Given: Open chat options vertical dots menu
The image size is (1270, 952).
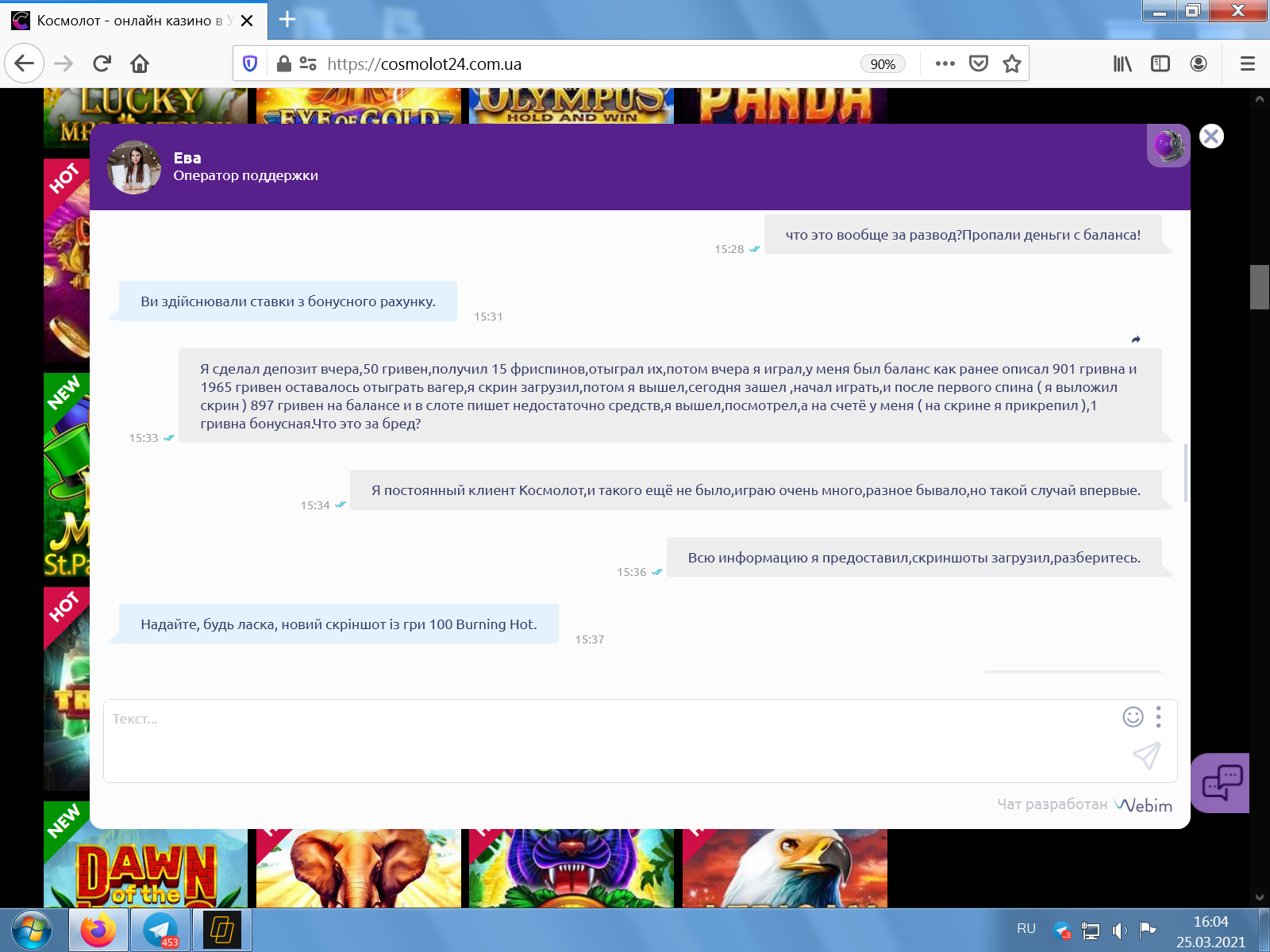Looking at the screenshot, I should [1159, 716].
